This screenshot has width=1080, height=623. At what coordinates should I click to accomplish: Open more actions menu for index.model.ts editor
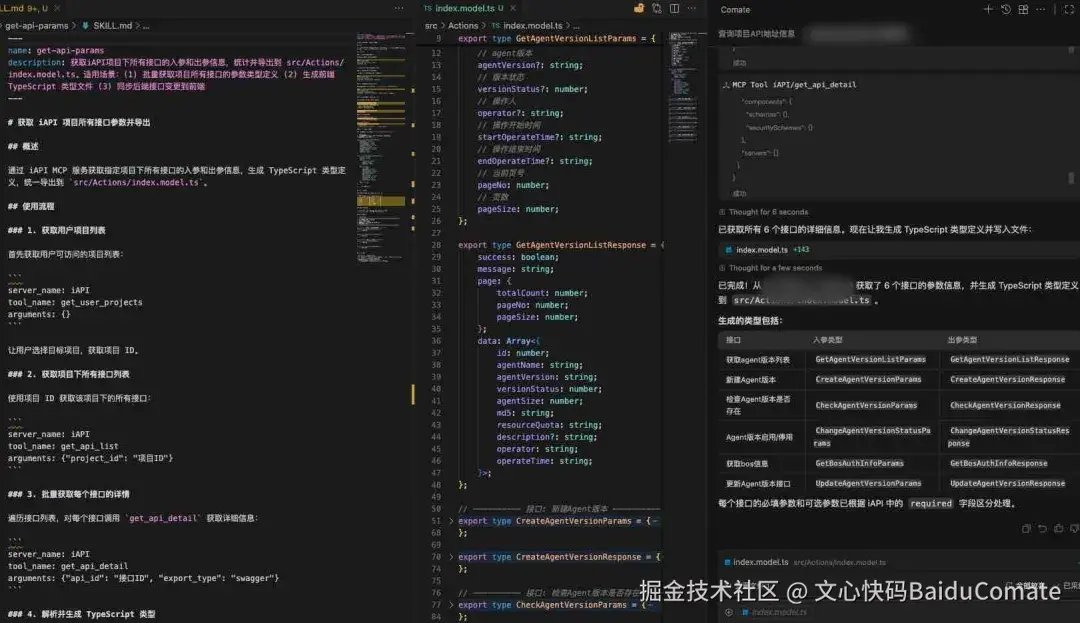[692, 8]
